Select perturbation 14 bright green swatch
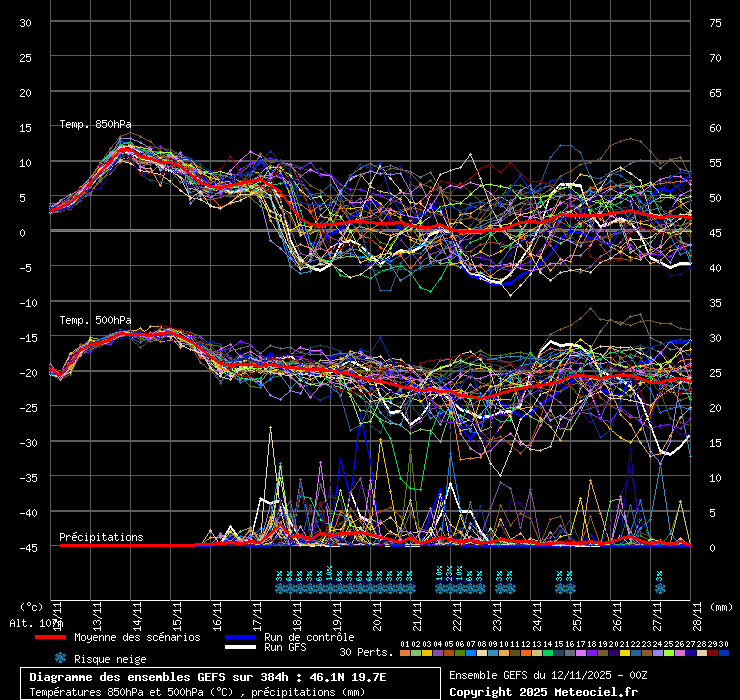Image resolution: width=740 pixels, height=700 pixels. (x=547, y=653)
